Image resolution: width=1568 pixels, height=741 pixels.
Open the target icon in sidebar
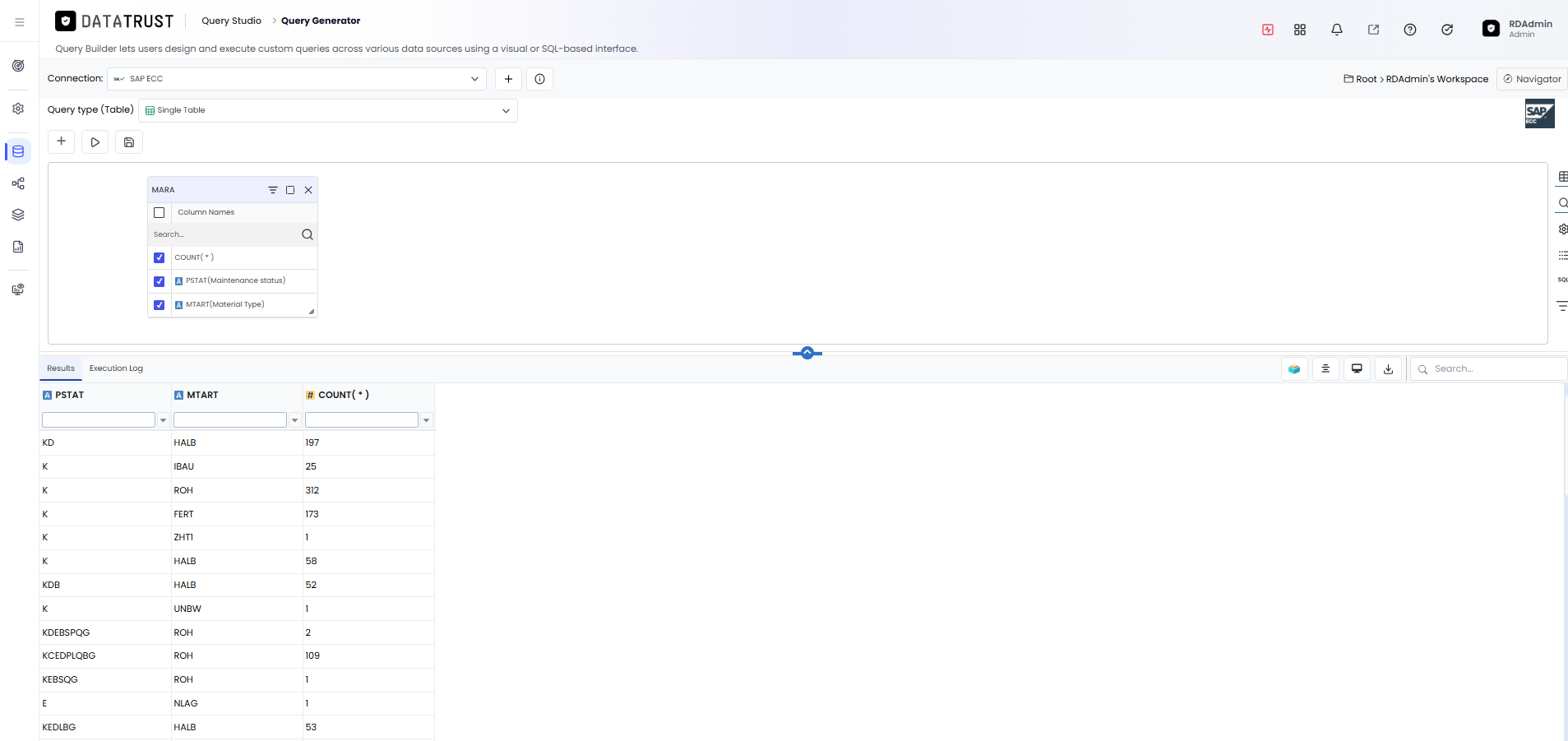tap(18, 66)
